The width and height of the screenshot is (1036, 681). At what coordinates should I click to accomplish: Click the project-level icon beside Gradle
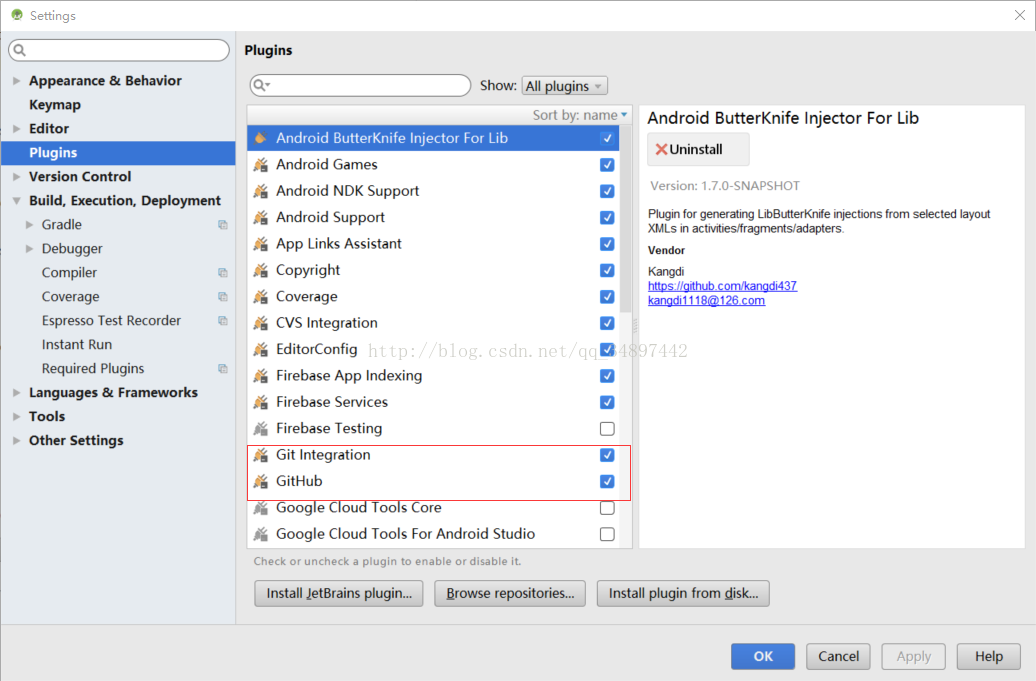tap(223, 225)
